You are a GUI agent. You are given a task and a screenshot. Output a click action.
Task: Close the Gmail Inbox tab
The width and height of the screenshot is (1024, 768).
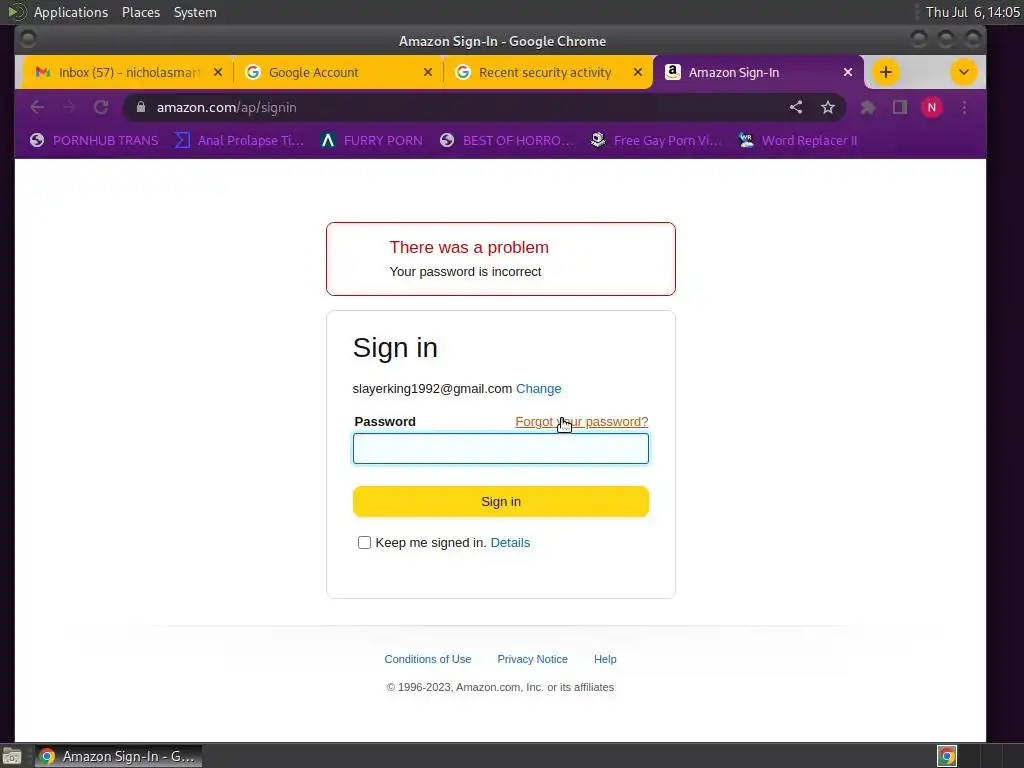[x=218, y=72]
